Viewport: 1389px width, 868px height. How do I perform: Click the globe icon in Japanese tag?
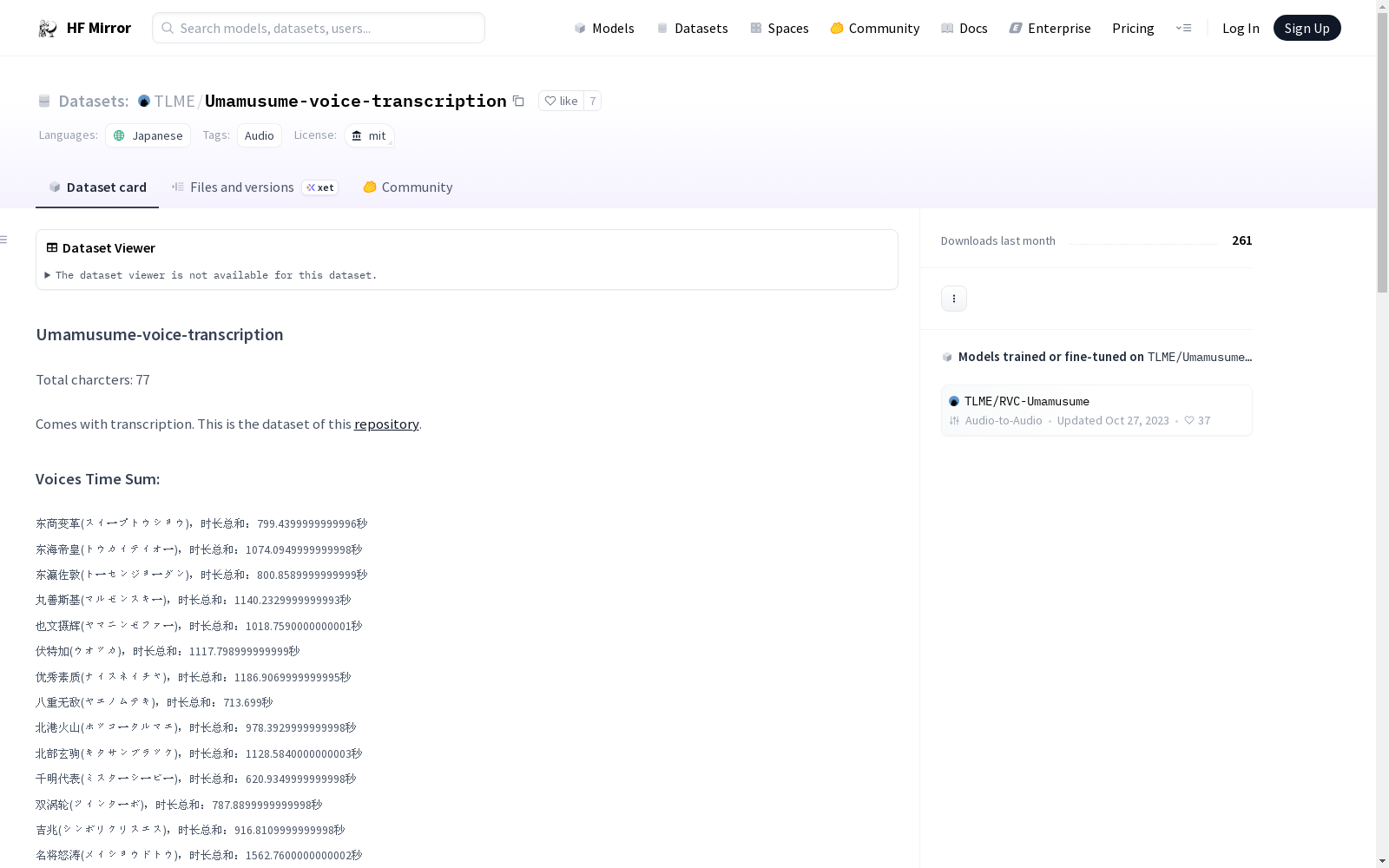pos(119,135)
